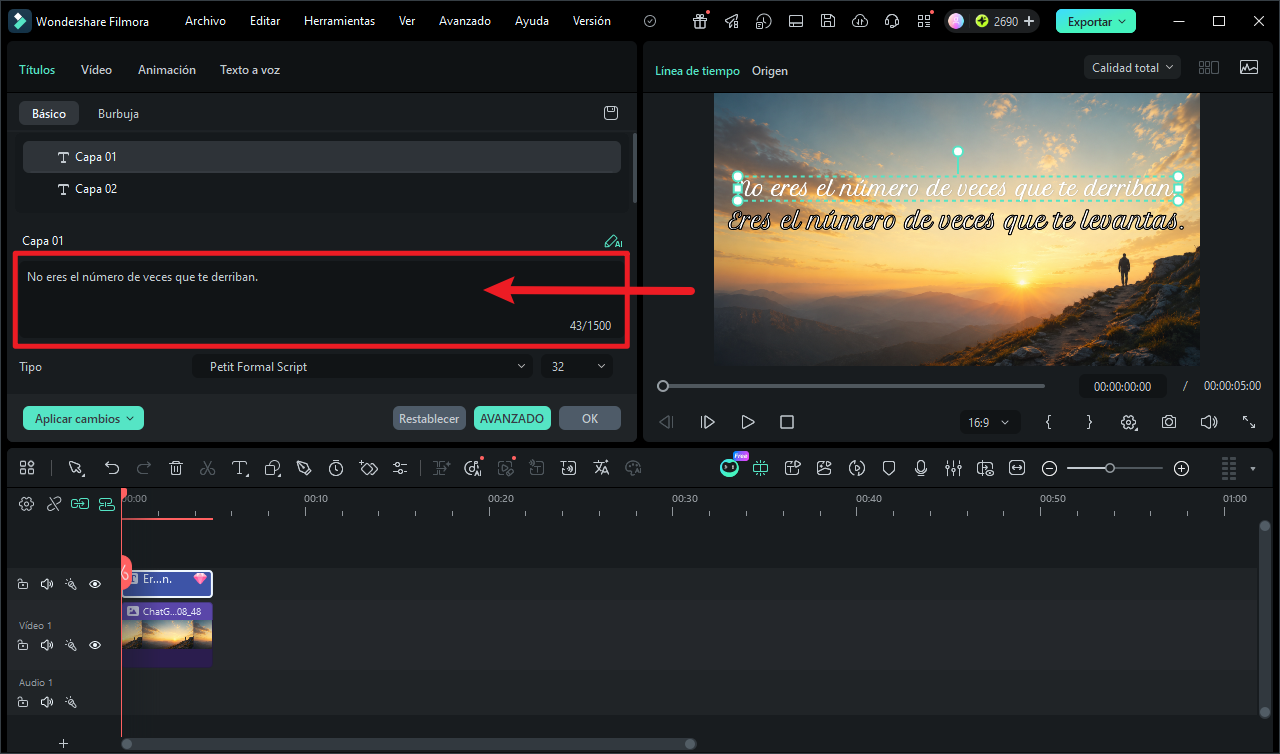Toggle the green auto-link icon in timeline header
This screenshot has width=1280, height=754.
click(80, 504)
